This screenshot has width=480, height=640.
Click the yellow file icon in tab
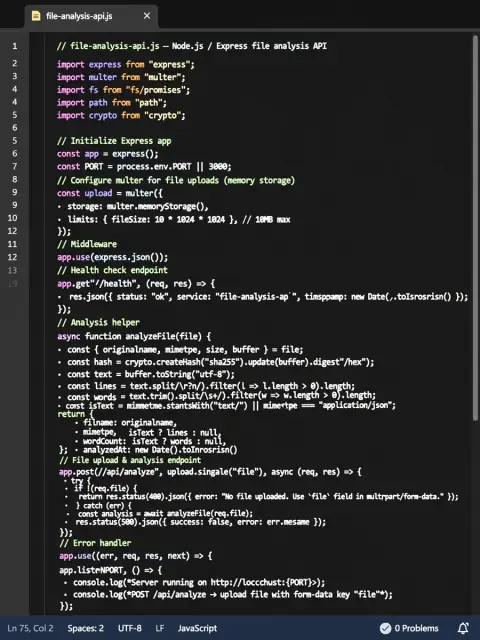(x=36, y=16)
